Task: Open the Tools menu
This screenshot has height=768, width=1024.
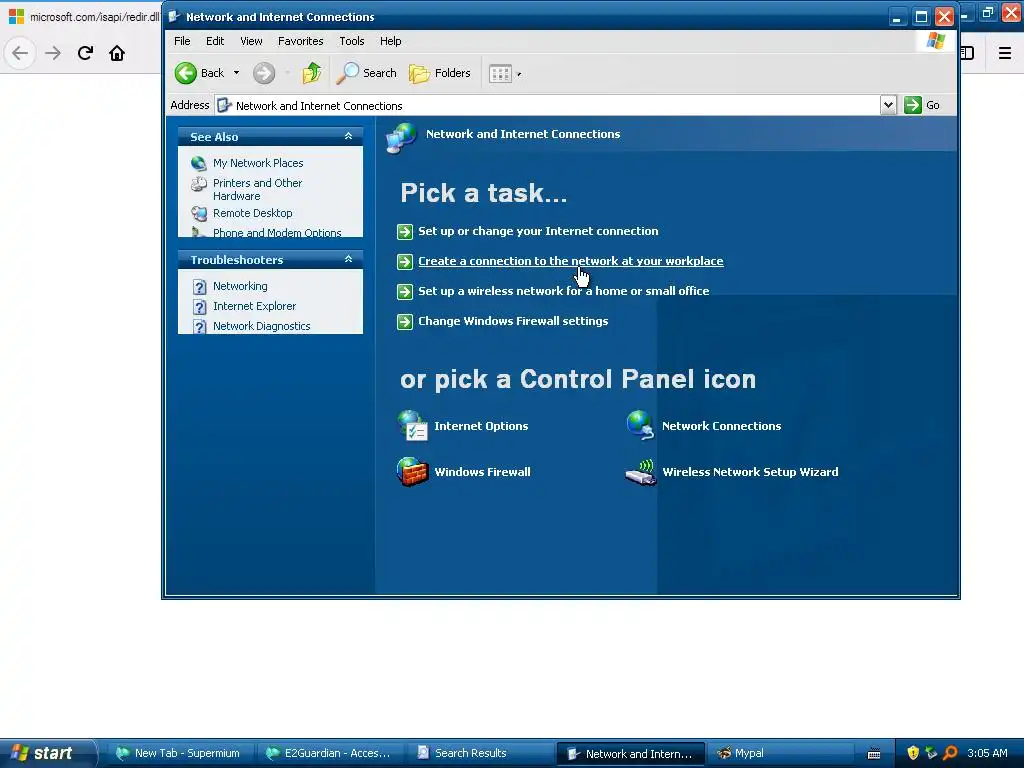Action: pyautogui.click(x=351, y=41)
